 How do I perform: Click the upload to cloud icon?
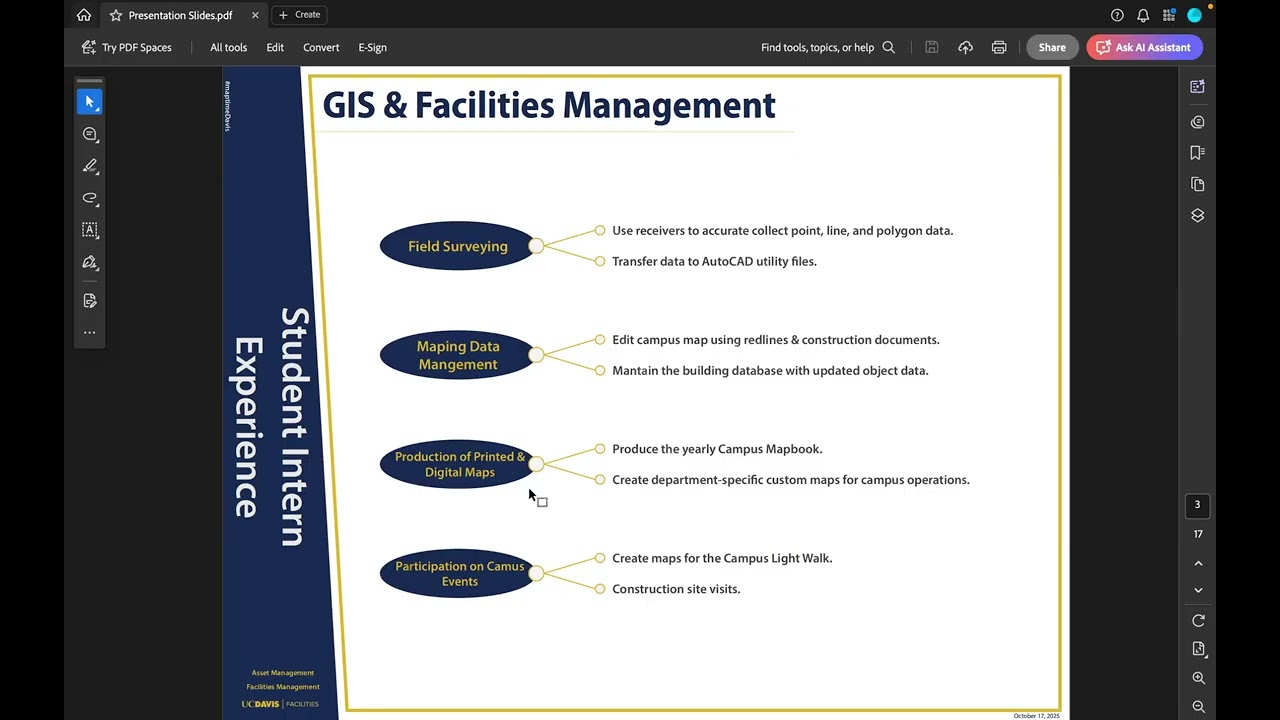pyautogui.click(x=965, y=47)
